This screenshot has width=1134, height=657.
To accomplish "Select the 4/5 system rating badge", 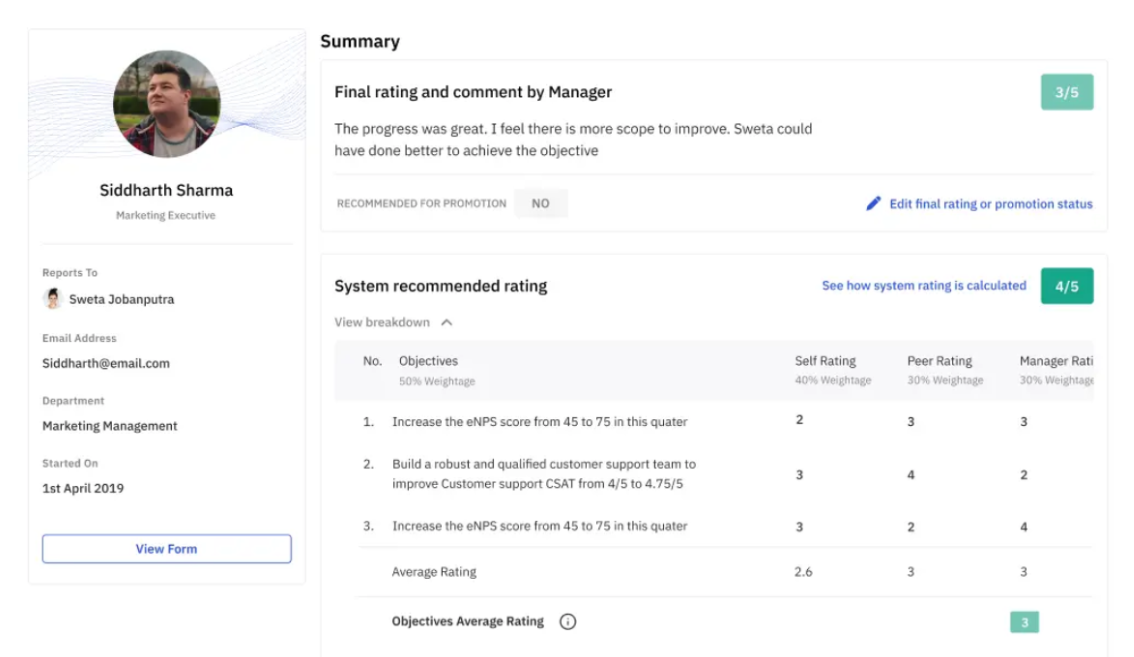I will (x=1067, y=286).
